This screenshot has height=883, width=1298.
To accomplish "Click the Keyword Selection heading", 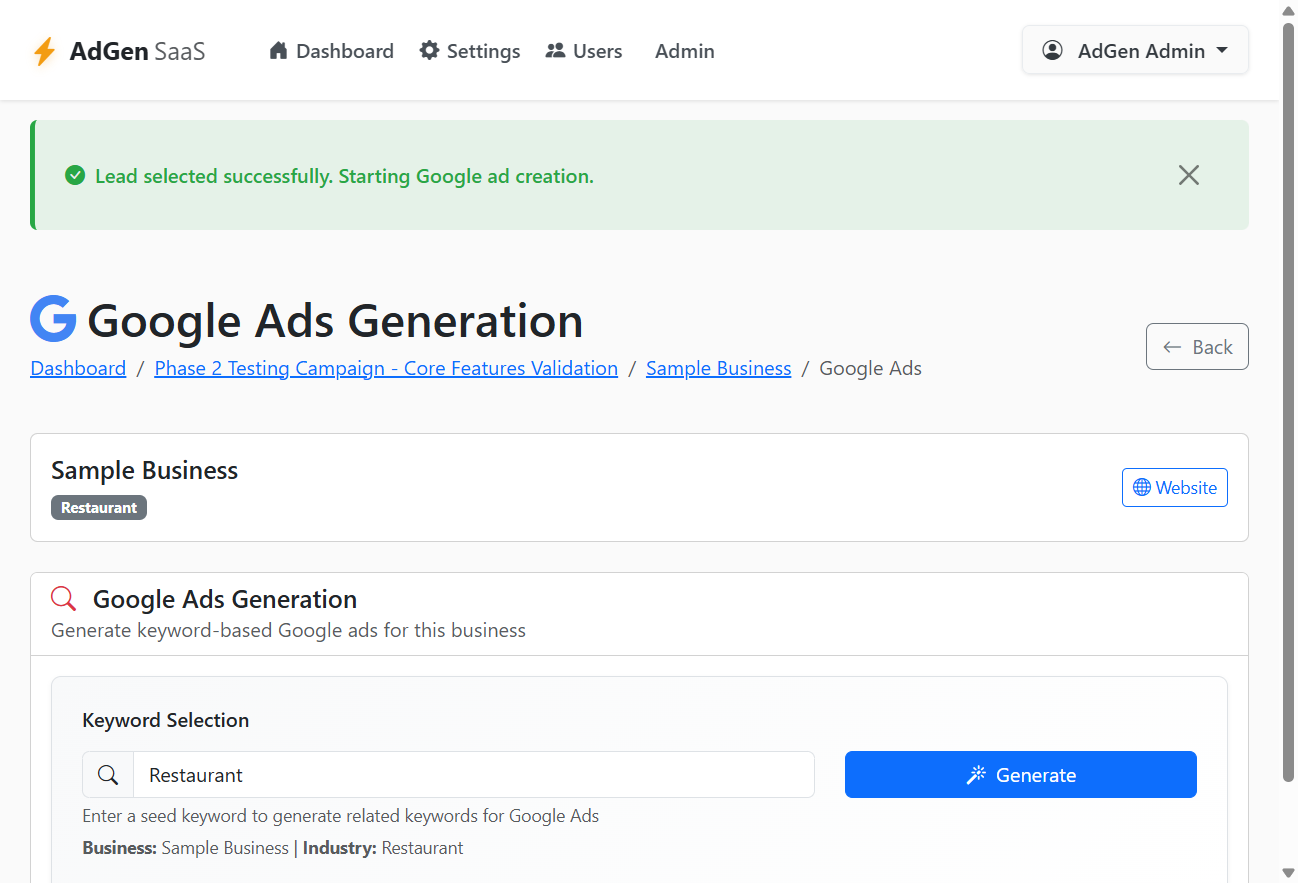I will (x=165, y=720).
